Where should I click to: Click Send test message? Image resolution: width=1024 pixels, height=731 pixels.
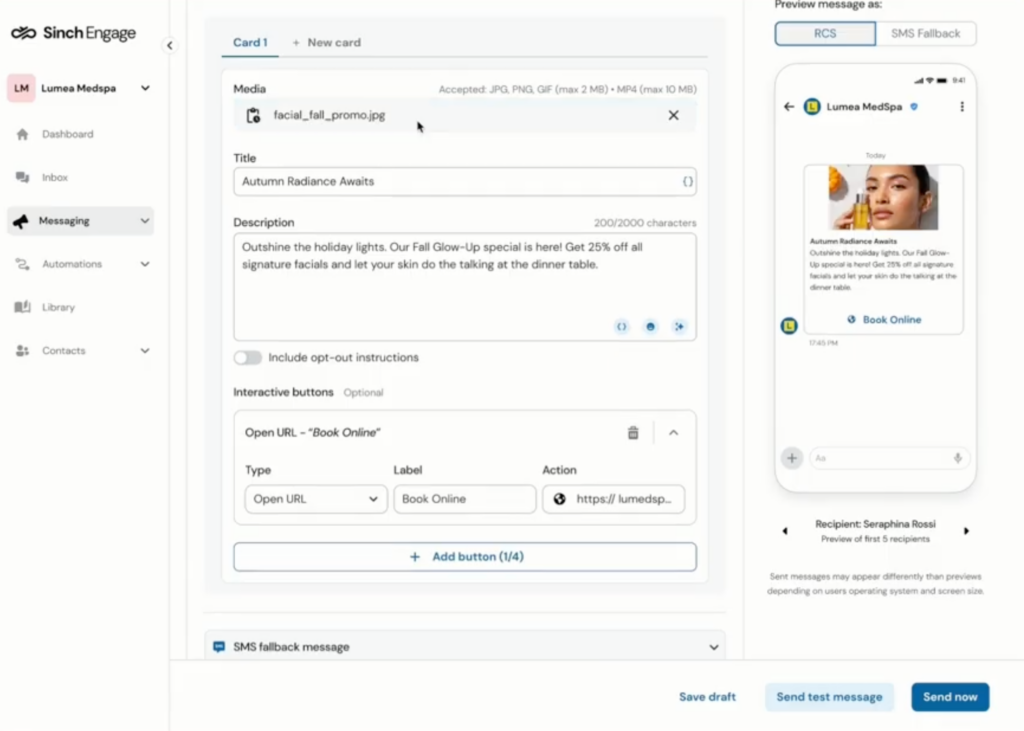pyautogui.click(x=829, y=697)
